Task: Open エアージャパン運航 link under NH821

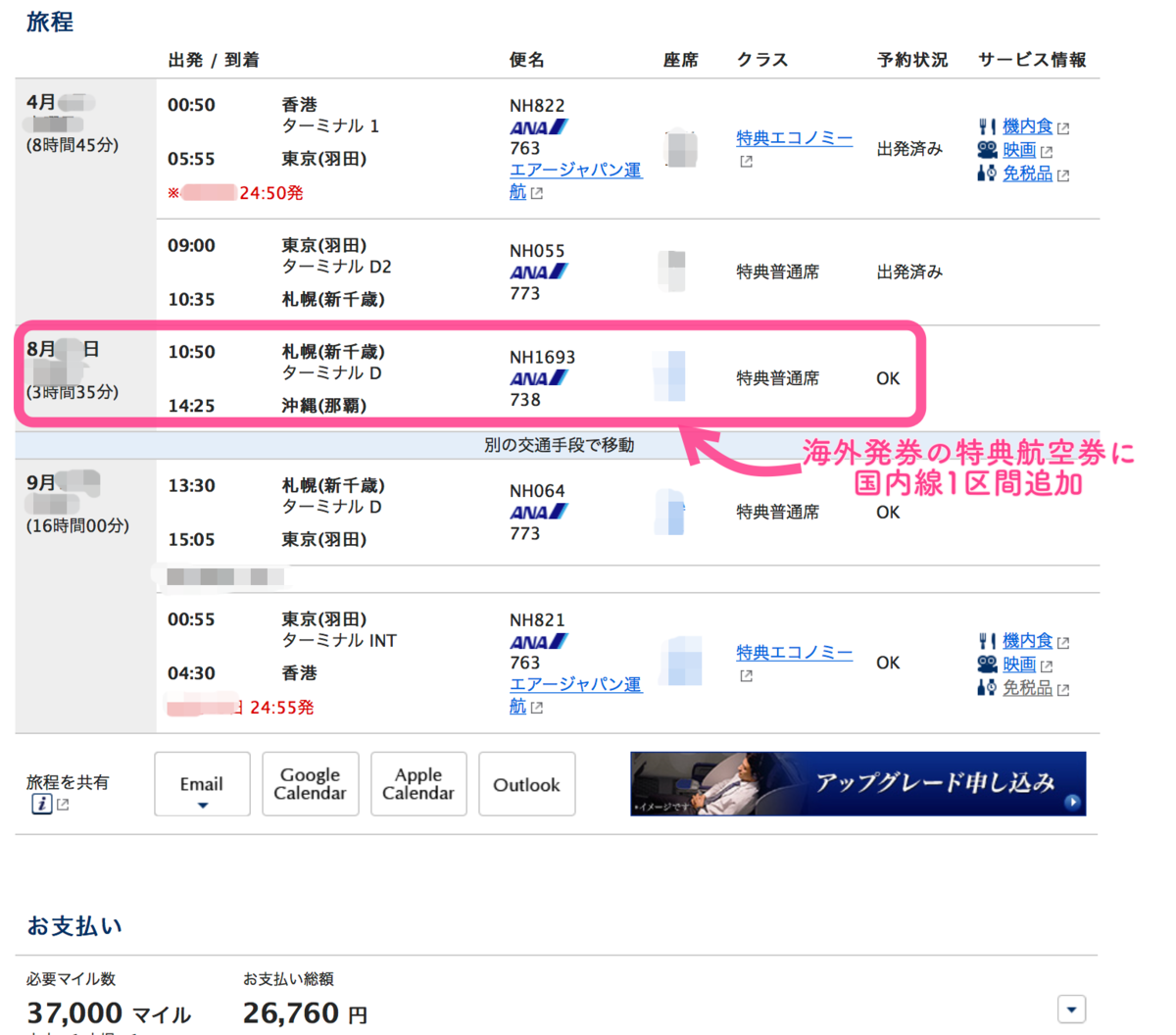Action: [575, 696]
